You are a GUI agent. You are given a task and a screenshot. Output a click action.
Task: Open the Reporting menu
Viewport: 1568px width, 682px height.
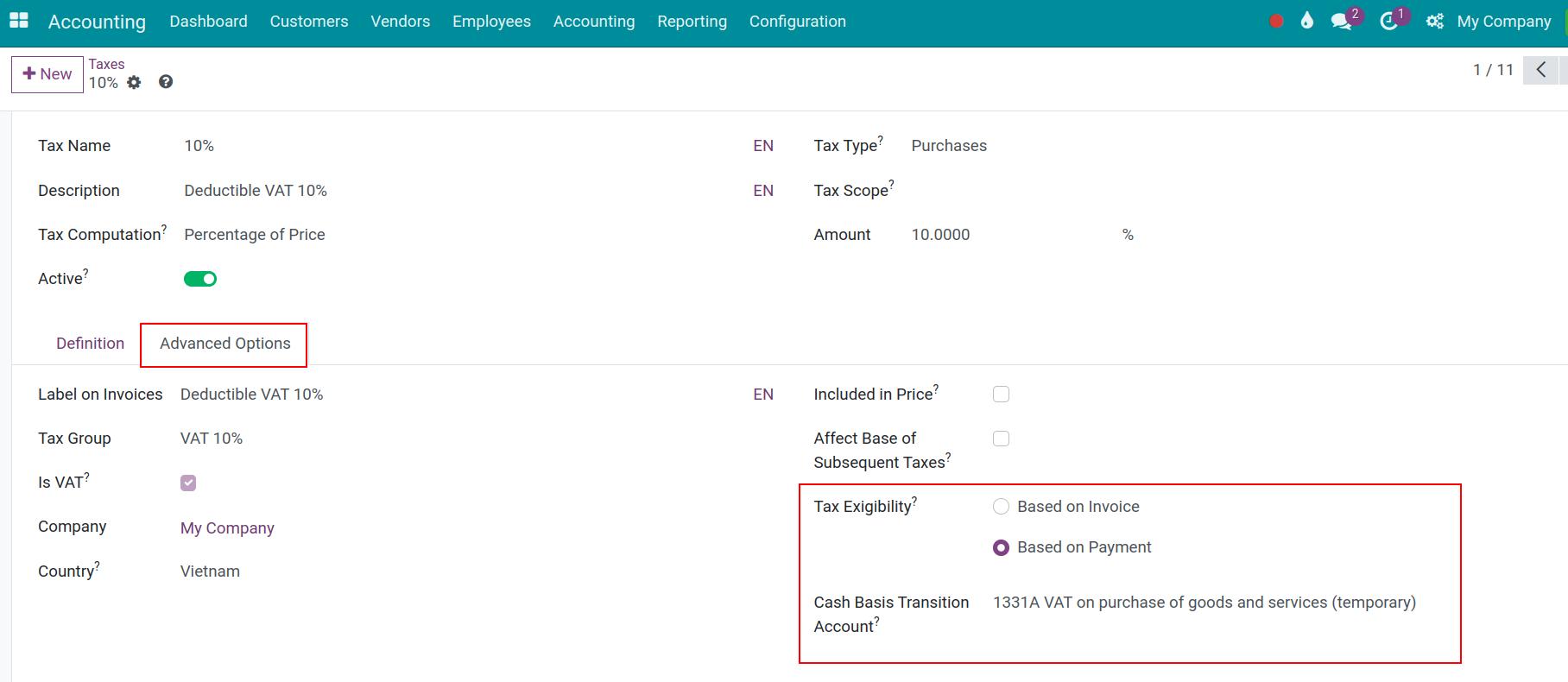(x=692, y=22)
